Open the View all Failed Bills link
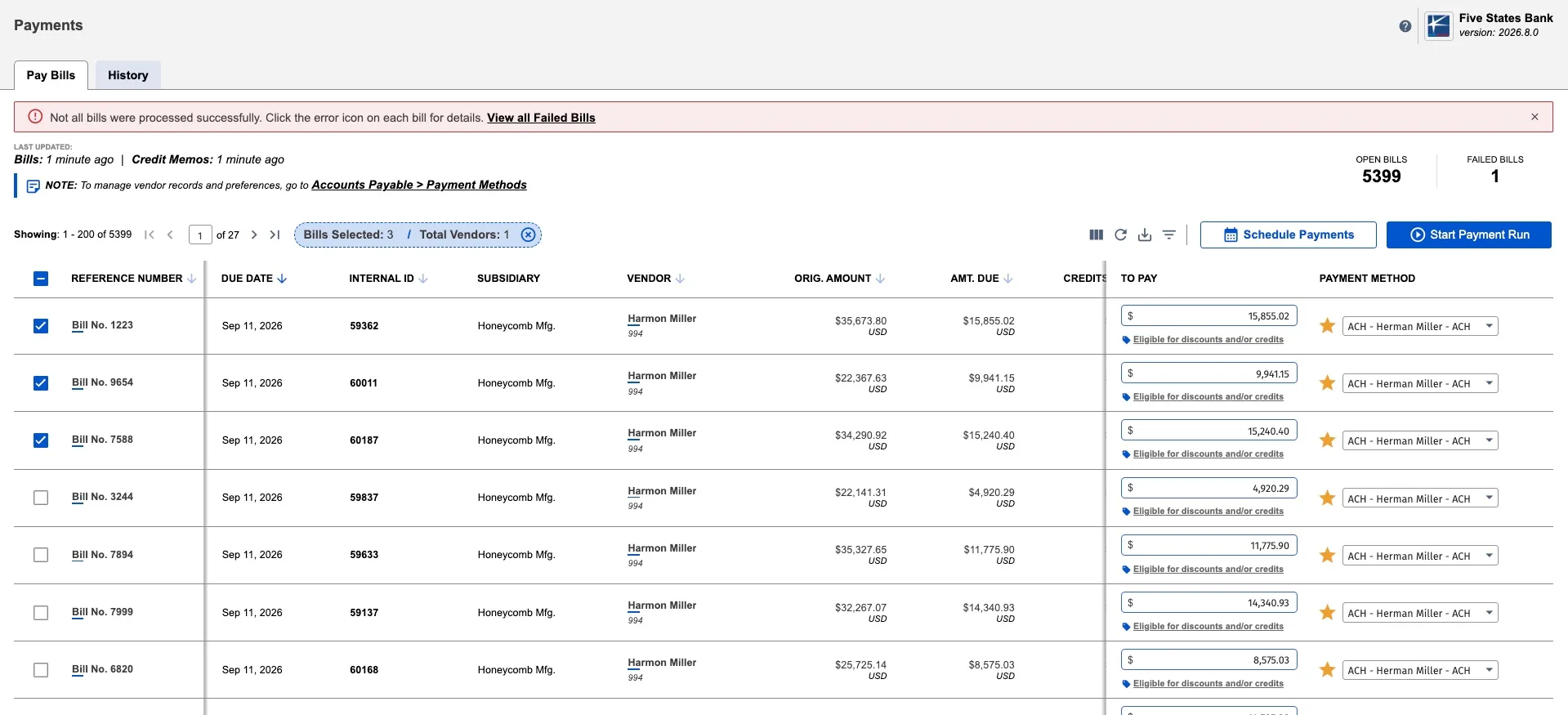The width and height of the screenshot is (1568, 715). click(541, 118)
